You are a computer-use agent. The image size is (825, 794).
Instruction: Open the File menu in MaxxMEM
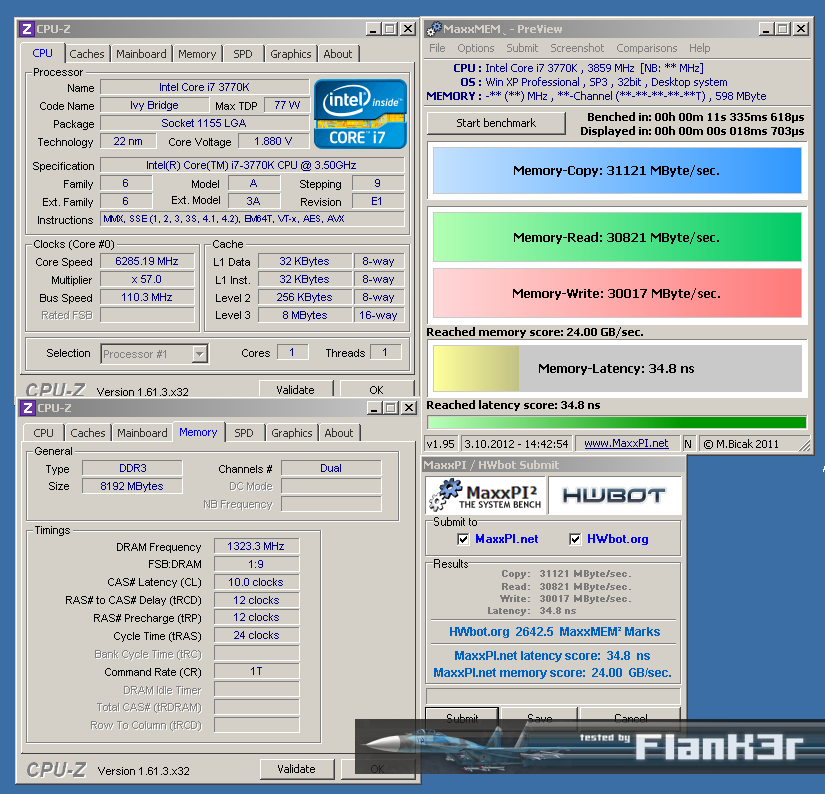(x=437, y=48)
